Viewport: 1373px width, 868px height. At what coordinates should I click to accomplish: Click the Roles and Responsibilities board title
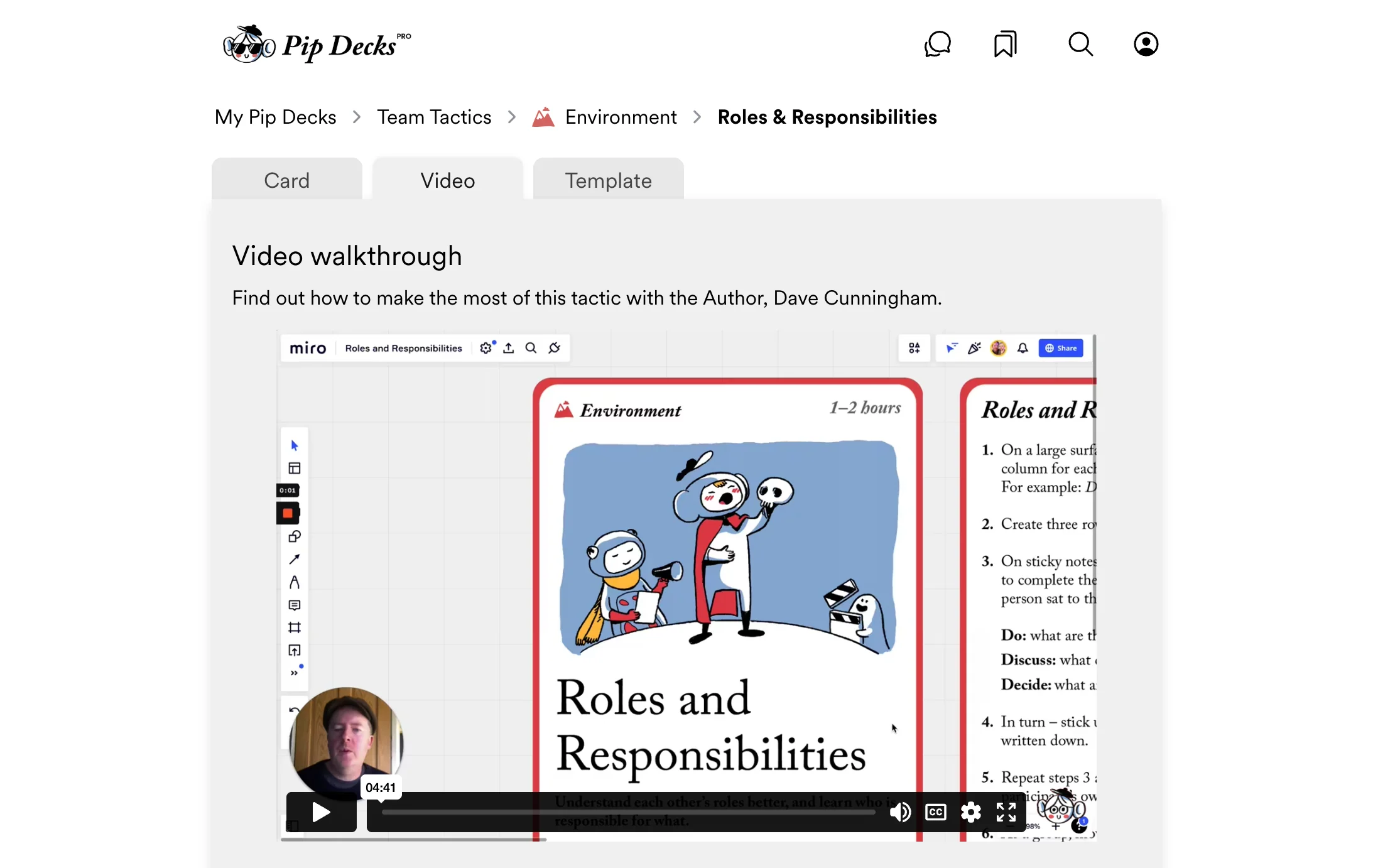[x=403, y=348]
